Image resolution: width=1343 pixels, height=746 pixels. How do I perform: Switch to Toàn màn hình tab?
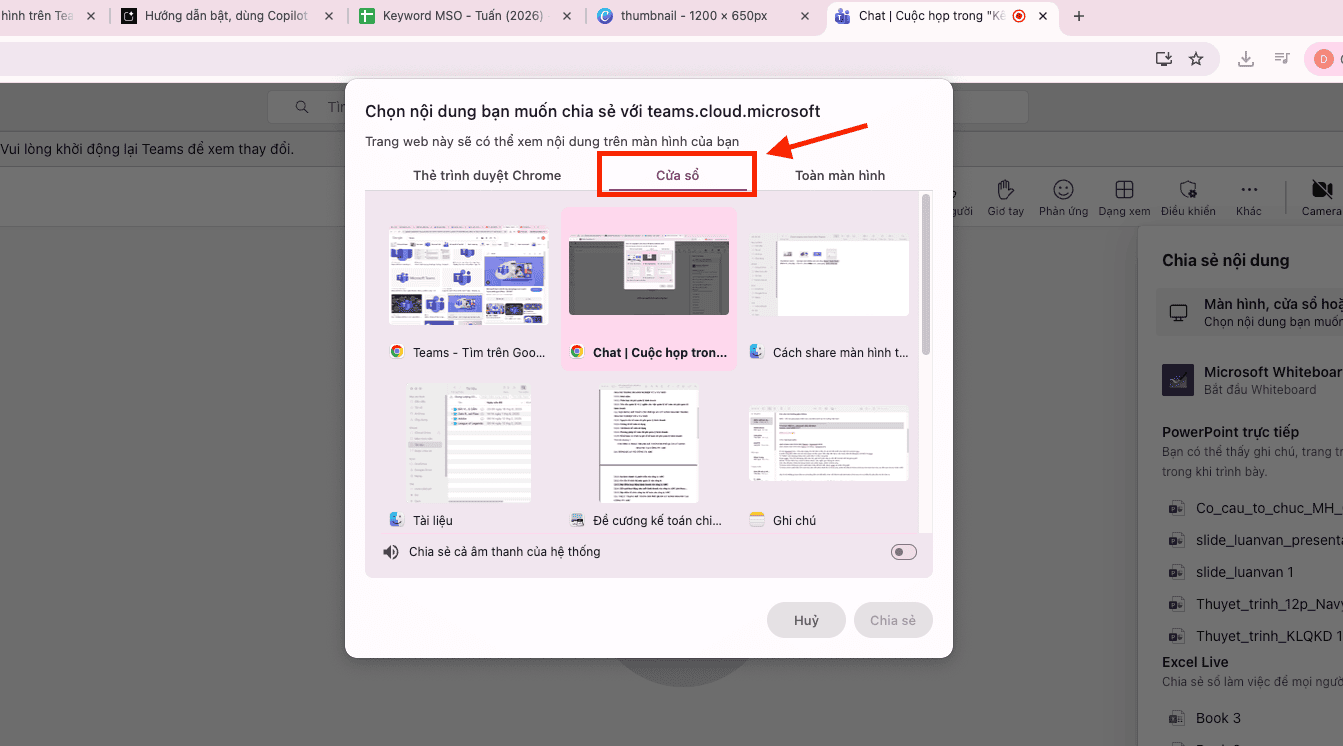(x=839, y=176)
